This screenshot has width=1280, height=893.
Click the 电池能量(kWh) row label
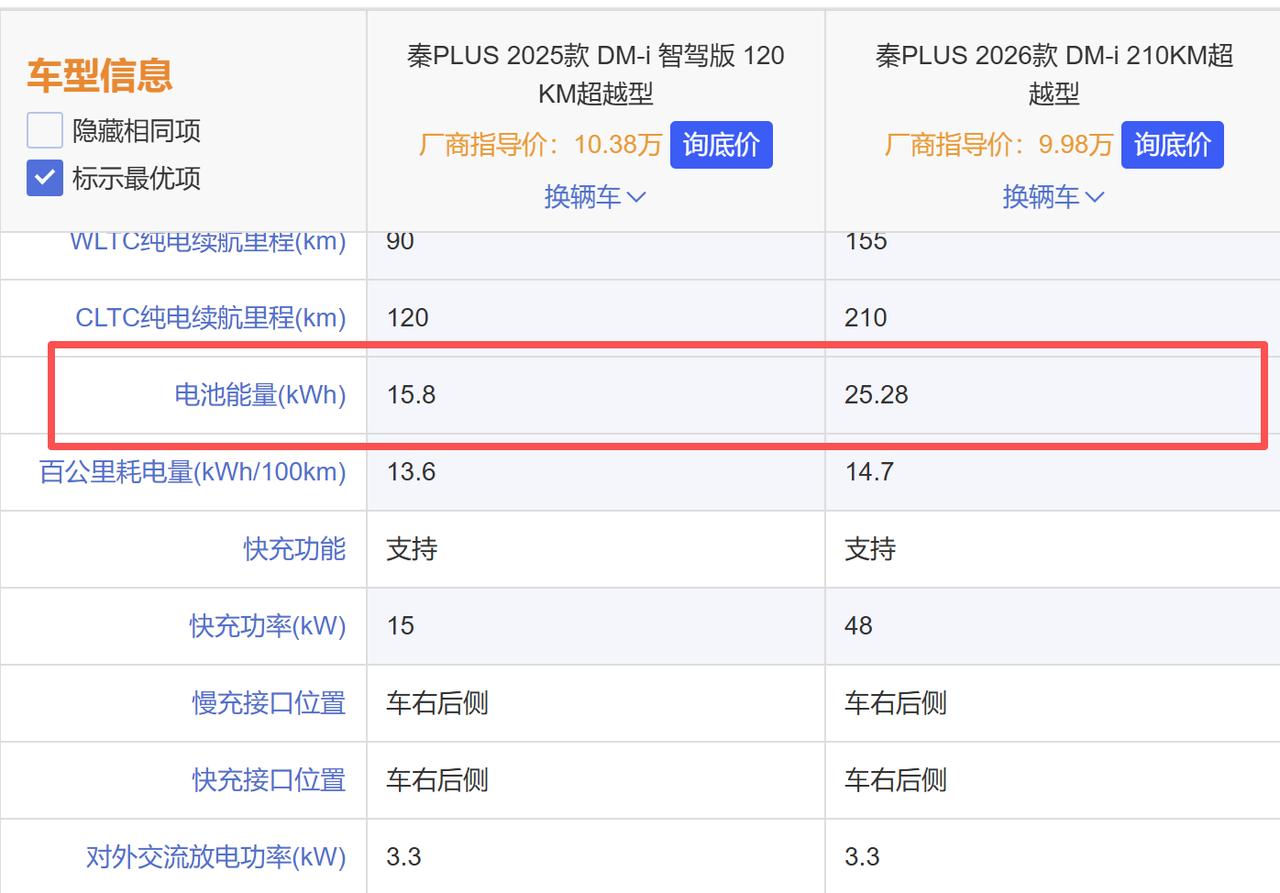[x=260, y=395]
